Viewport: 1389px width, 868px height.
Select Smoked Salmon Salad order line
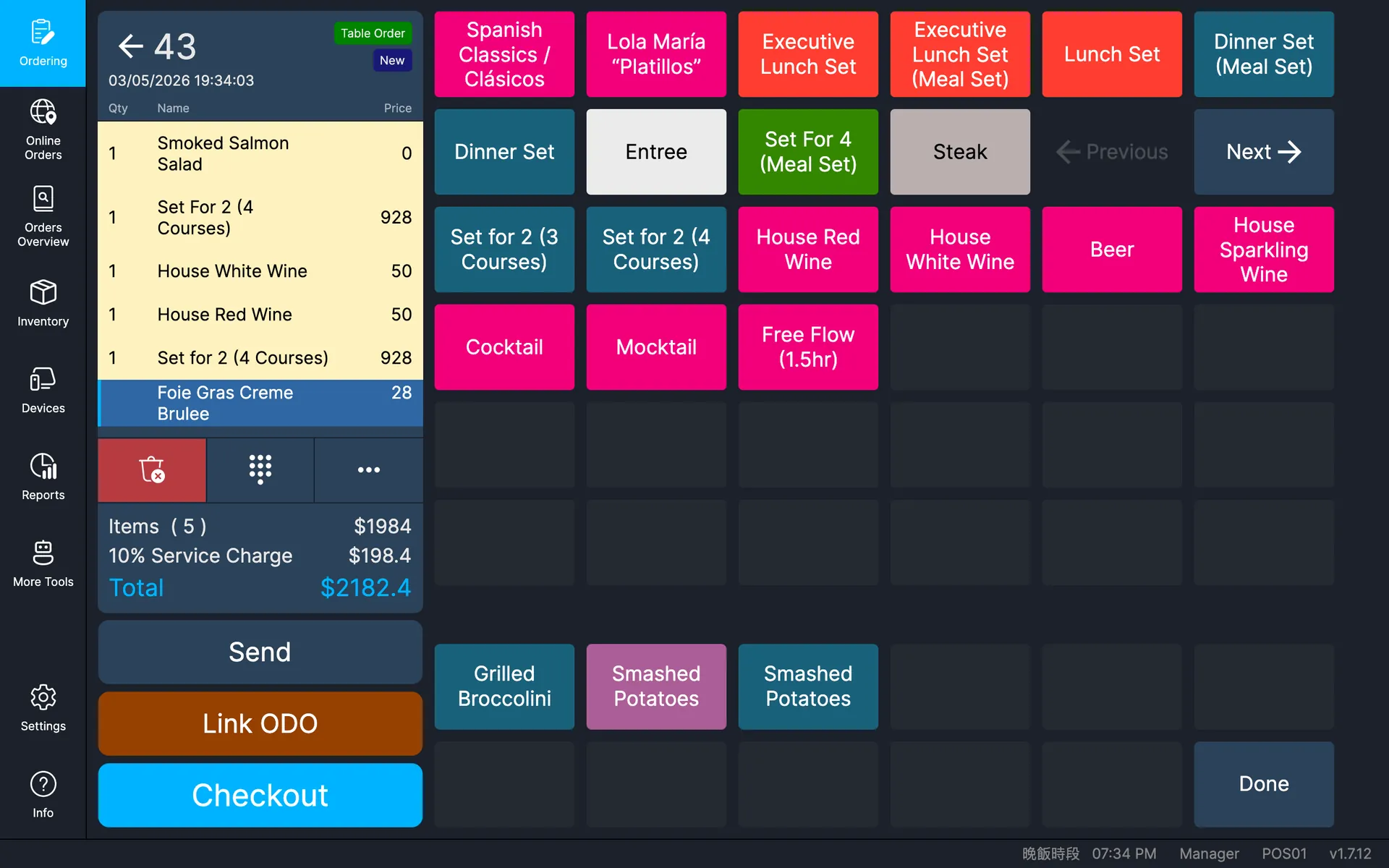(x=260, y=153)
